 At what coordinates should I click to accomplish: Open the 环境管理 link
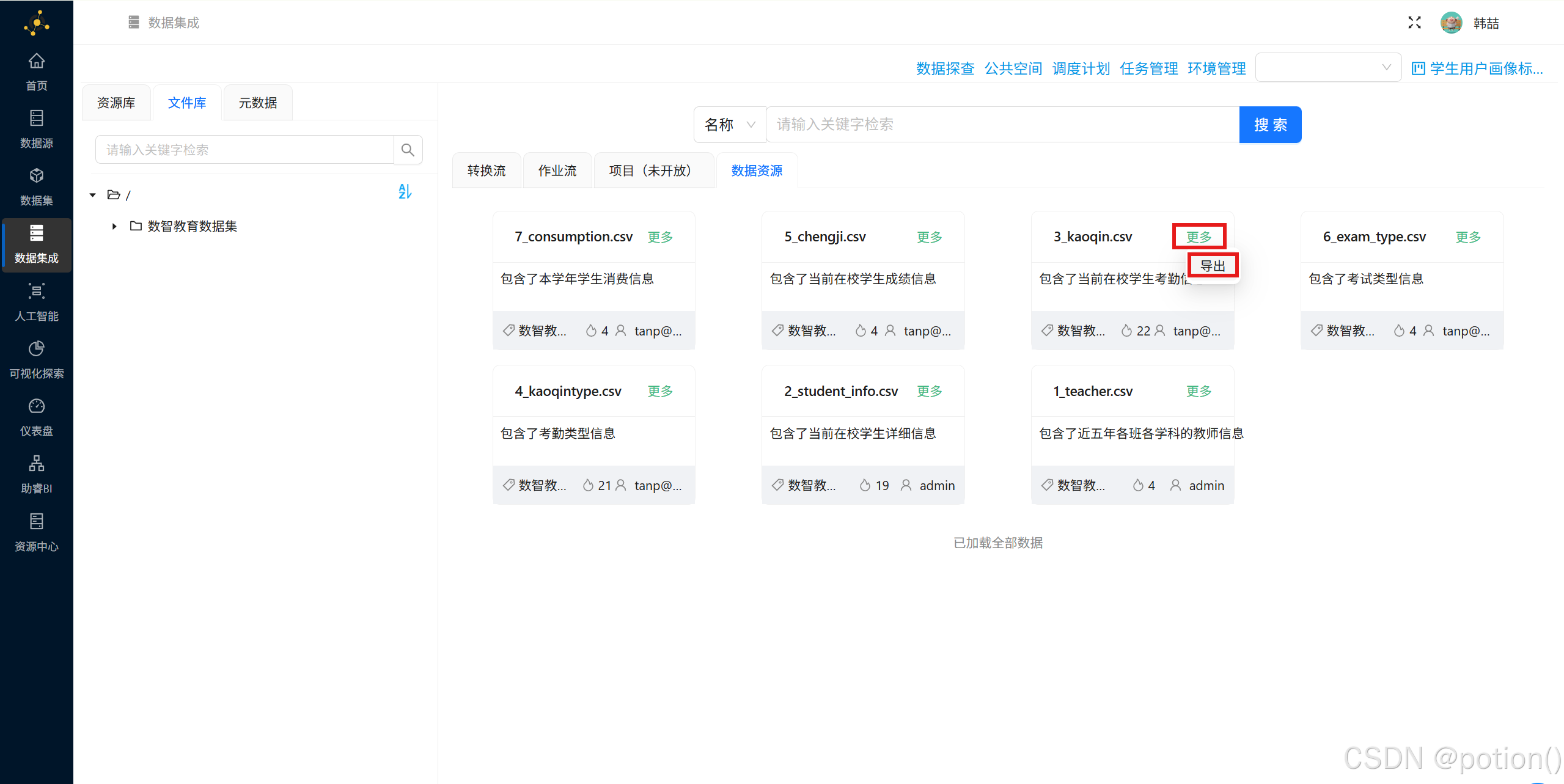pos(1217,68)
